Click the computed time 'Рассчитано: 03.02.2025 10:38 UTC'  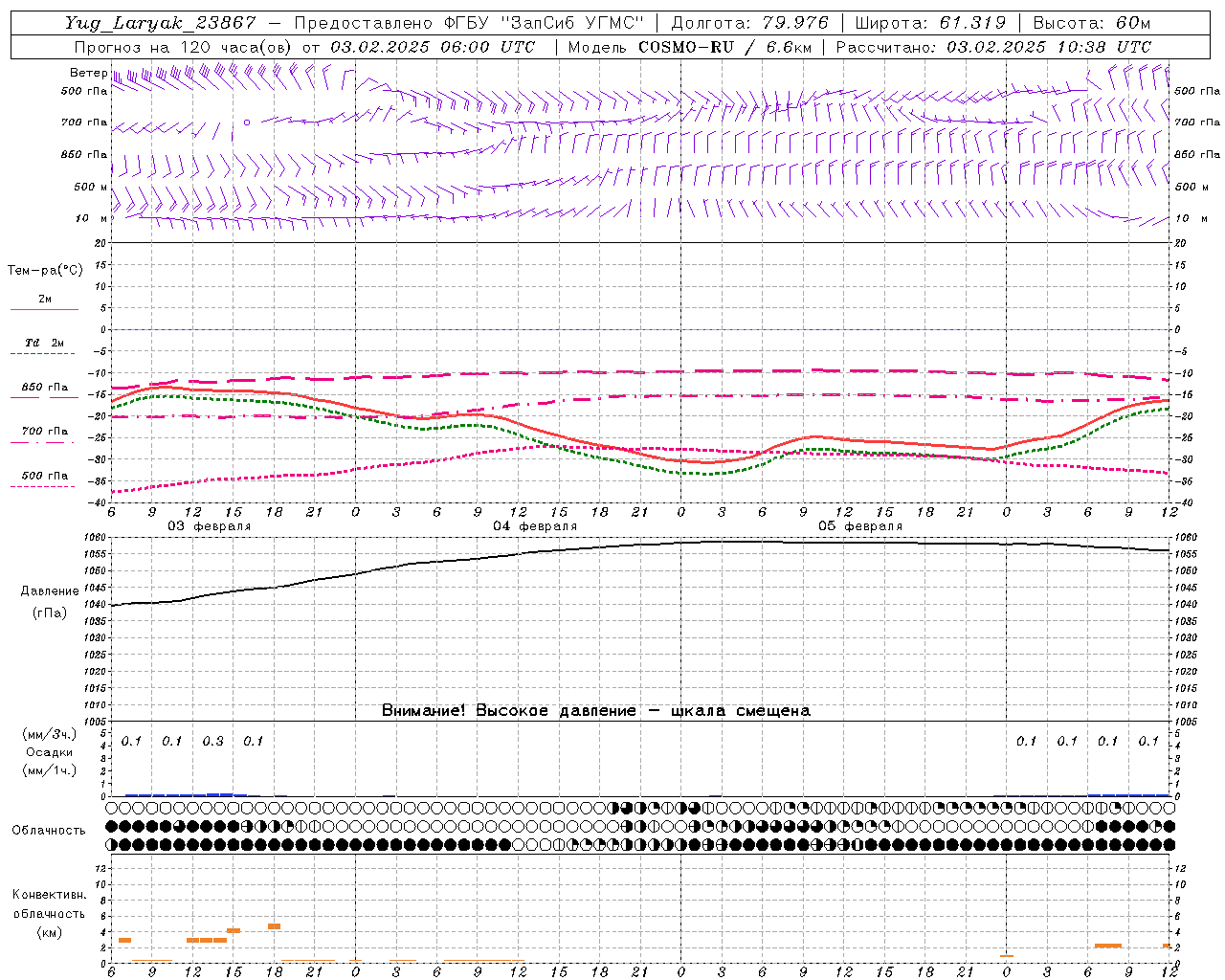(x=993, y=47)
